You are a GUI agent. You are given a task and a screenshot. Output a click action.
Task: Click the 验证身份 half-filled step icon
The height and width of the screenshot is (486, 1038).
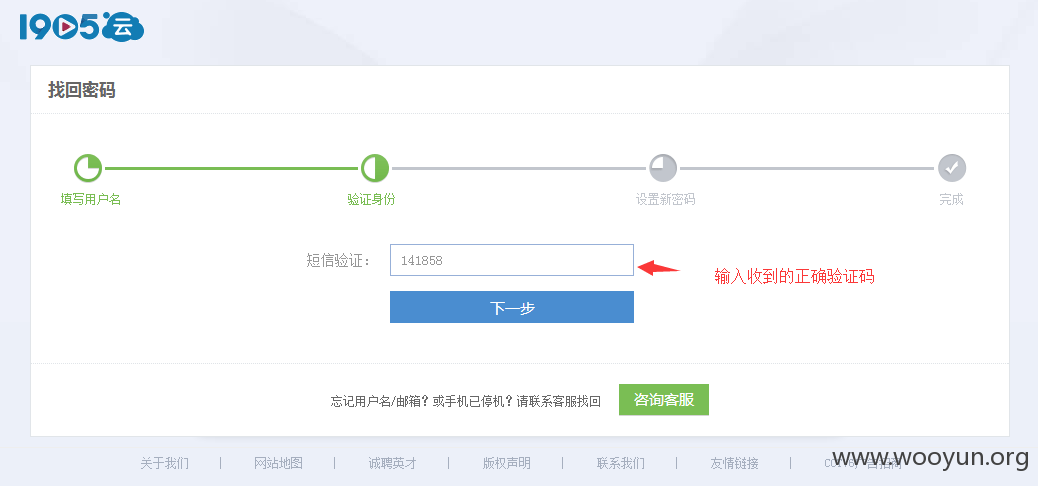pos(375,168)
